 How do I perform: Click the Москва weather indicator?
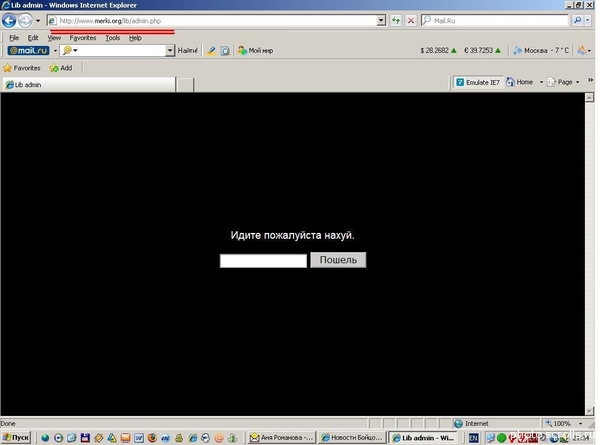[541, 51]
